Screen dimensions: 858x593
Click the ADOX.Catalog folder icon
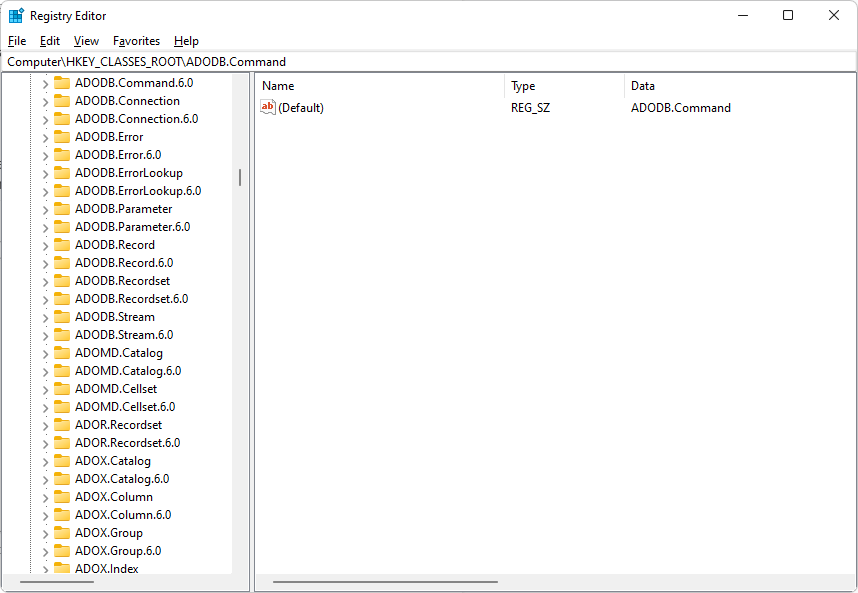click(x=62, y=461)
